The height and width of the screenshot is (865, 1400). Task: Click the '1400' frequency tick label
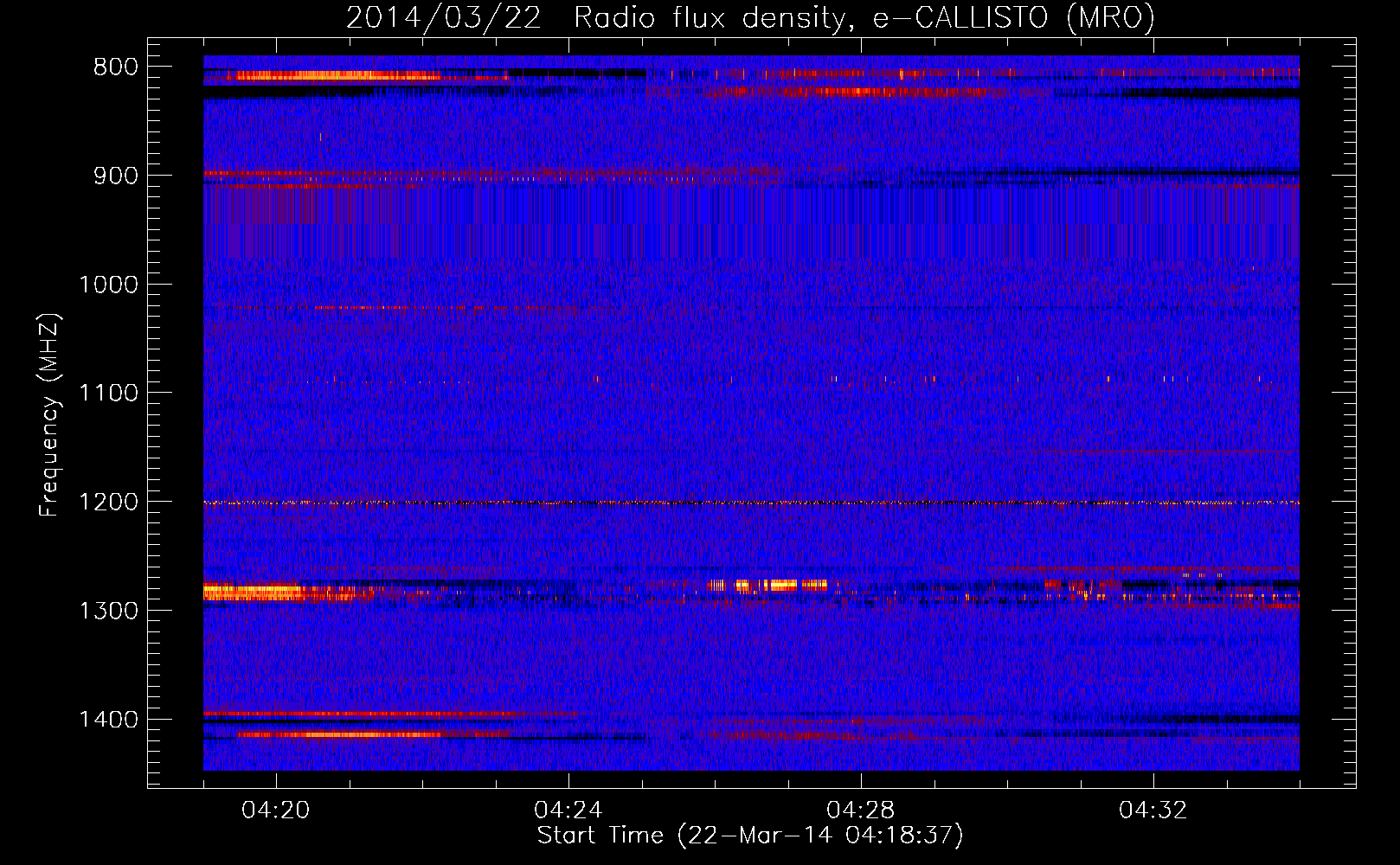[x=109, y=720]
